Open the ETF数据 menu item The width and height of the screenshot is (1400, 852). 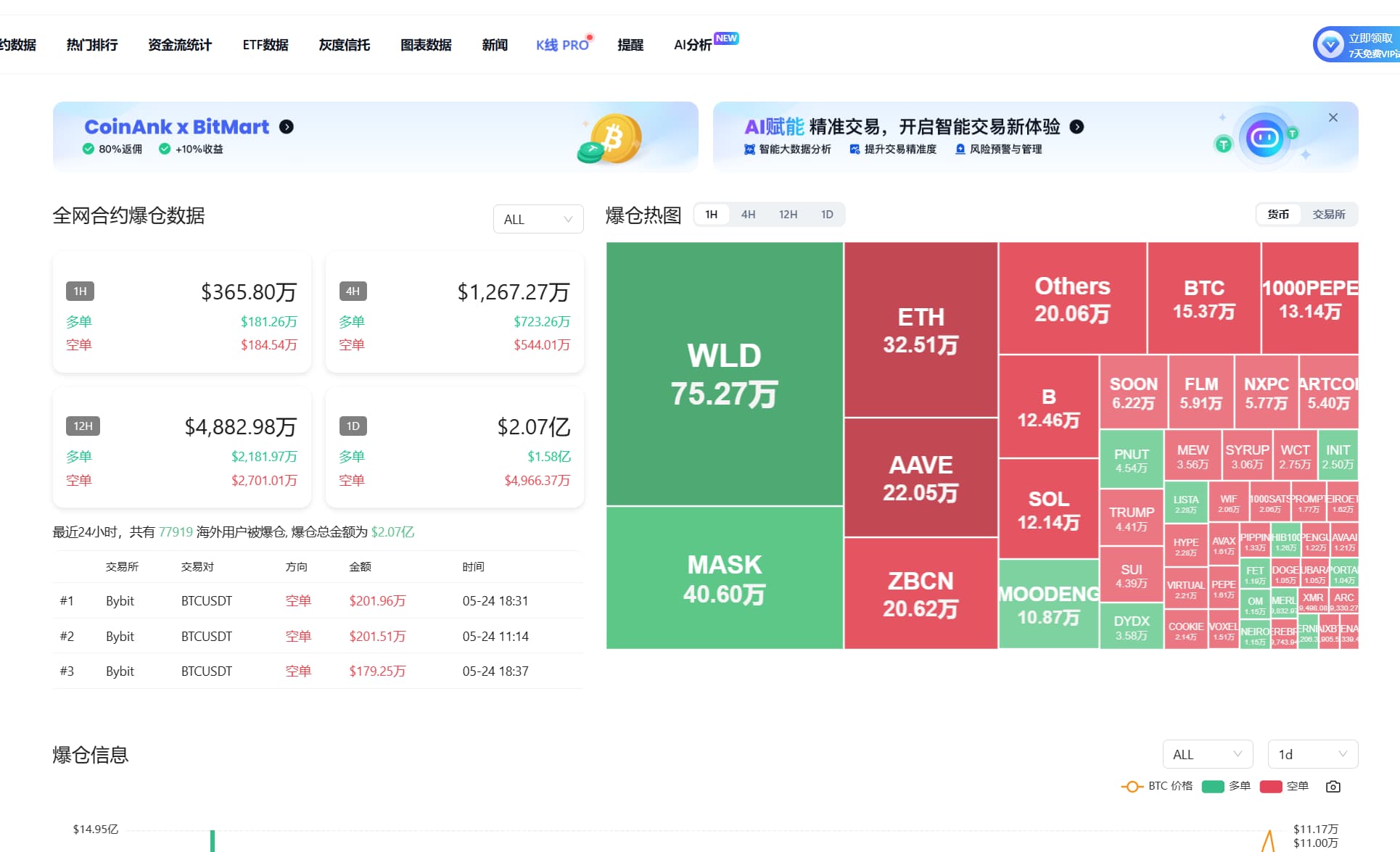265,44
